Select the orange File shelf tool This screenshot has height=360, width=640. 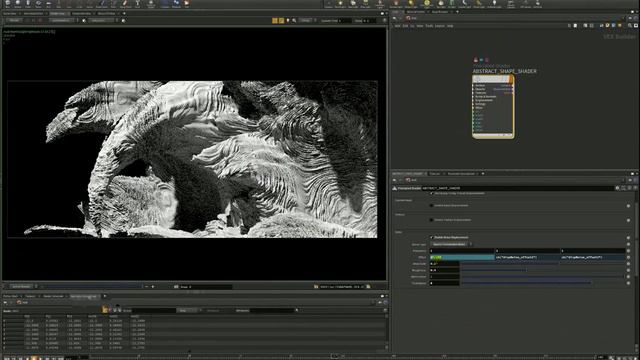[187, 4]
